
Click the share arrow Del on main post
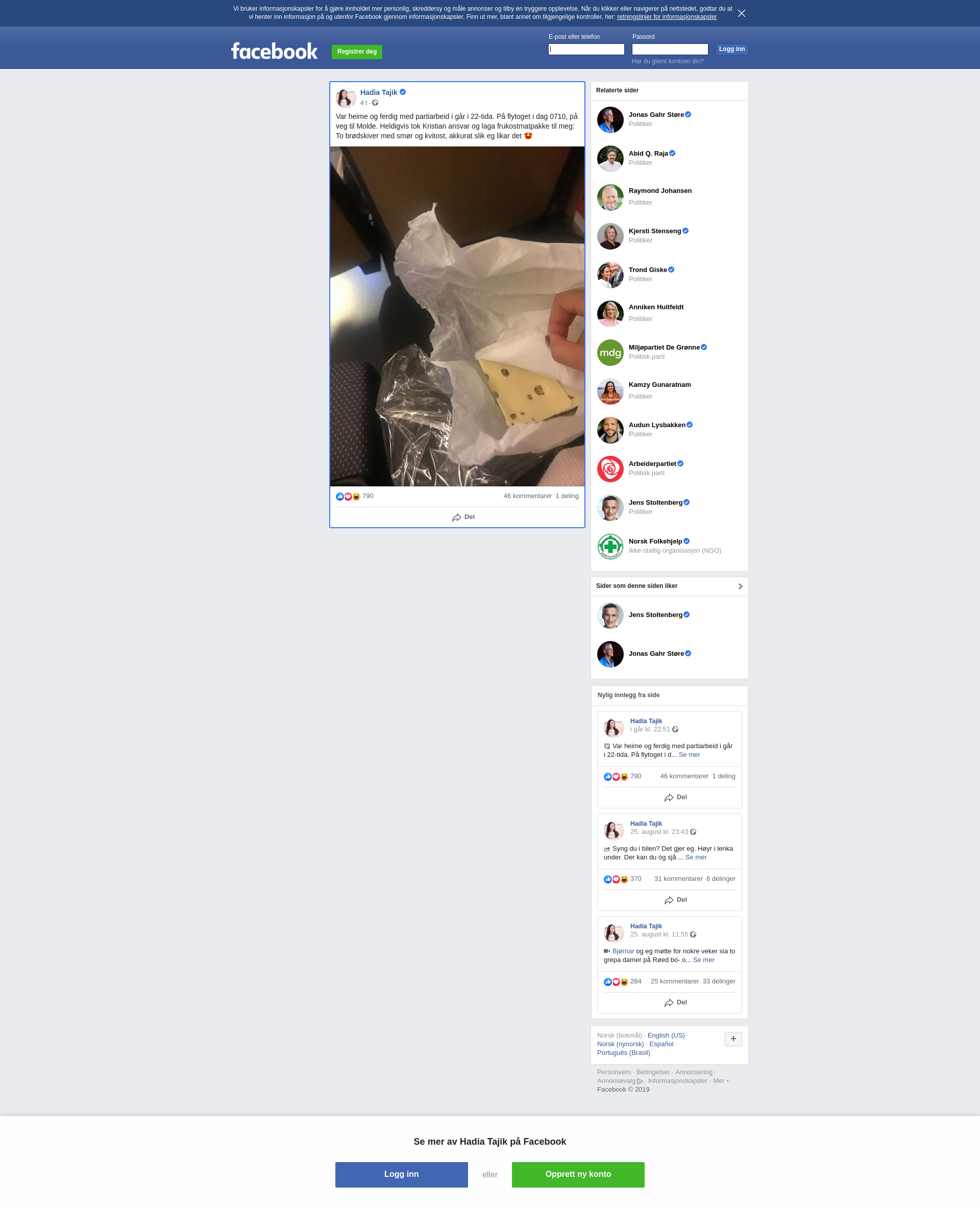(463, 517)
